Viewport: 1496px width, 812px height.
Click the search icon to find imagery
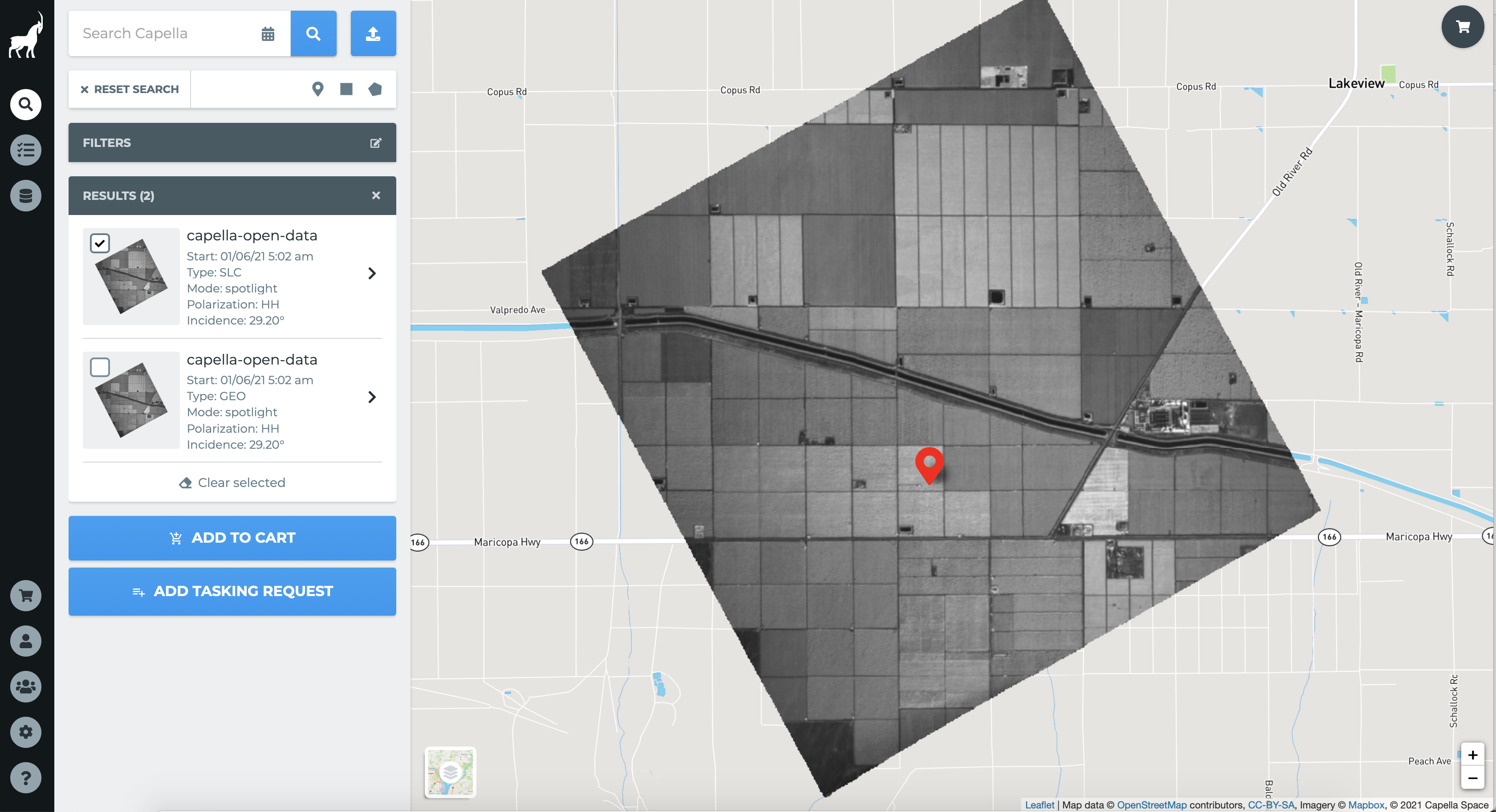[x=313, y=33]
